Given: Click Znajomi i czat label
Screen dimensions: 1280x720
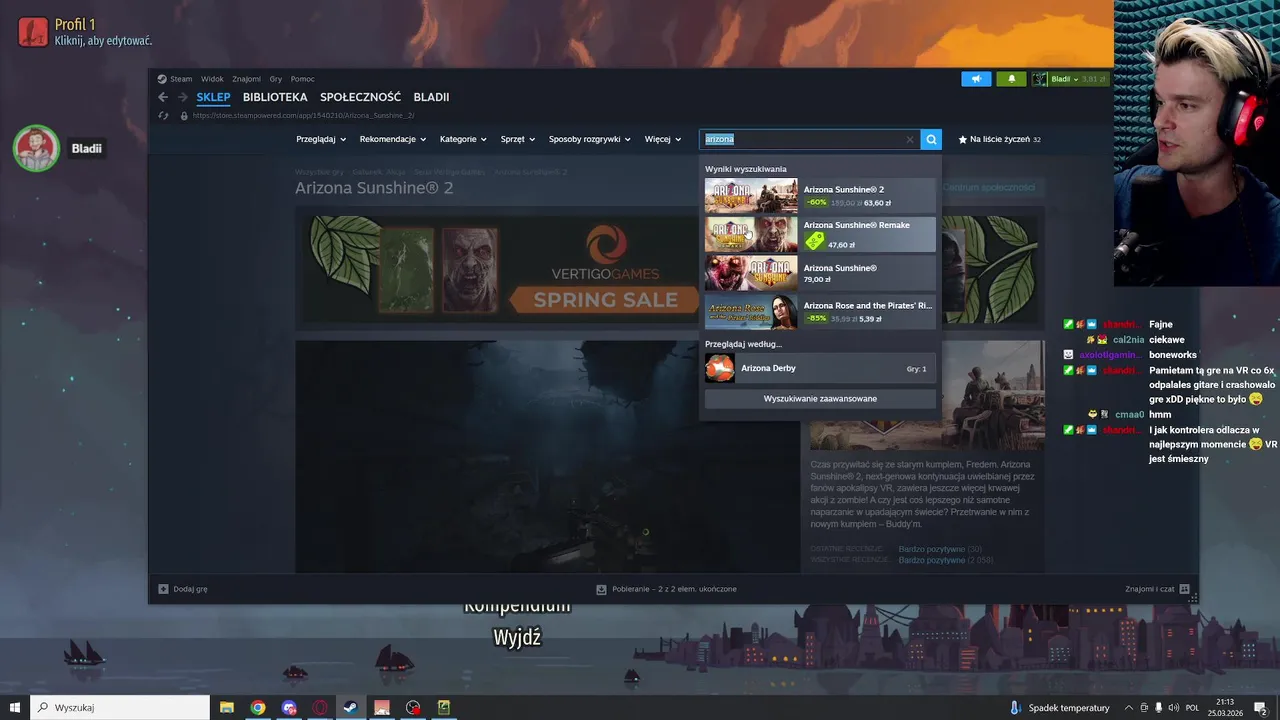Looking at the screenshot, I should pos(1149,589).
